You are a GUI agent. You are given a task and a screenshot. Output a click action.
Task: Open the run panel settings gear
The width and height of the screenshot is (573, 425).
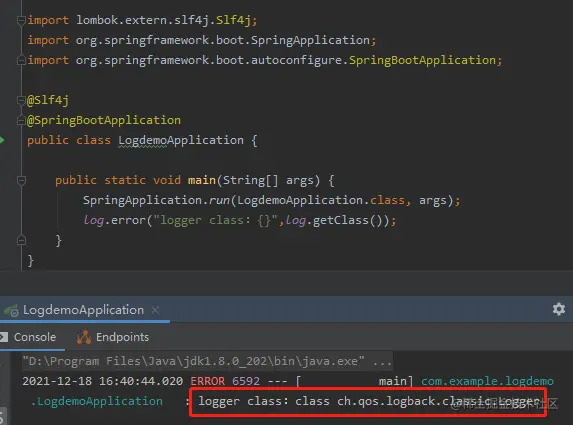[x=558, y=309]
